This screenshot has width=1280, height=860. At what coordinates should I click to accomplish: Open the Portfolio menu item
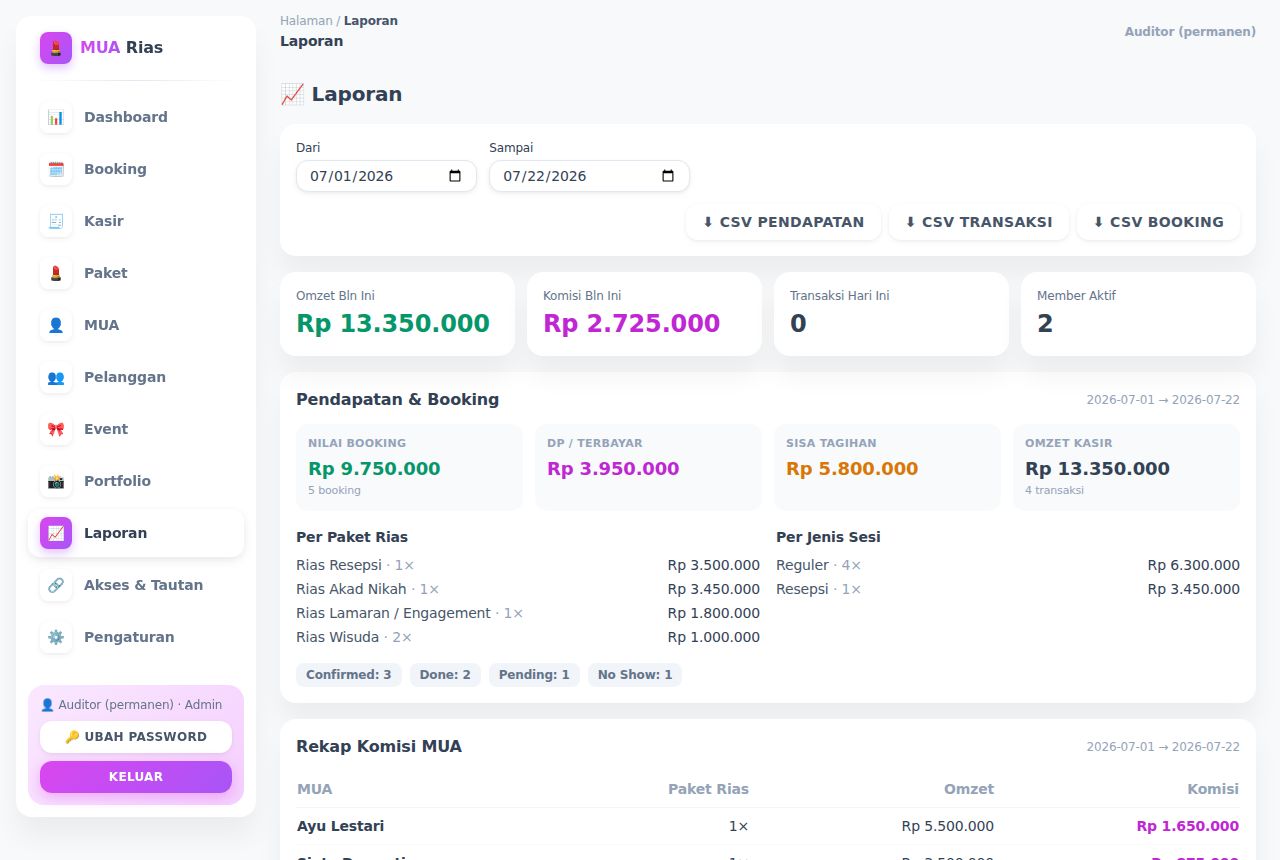pos(136,481)
